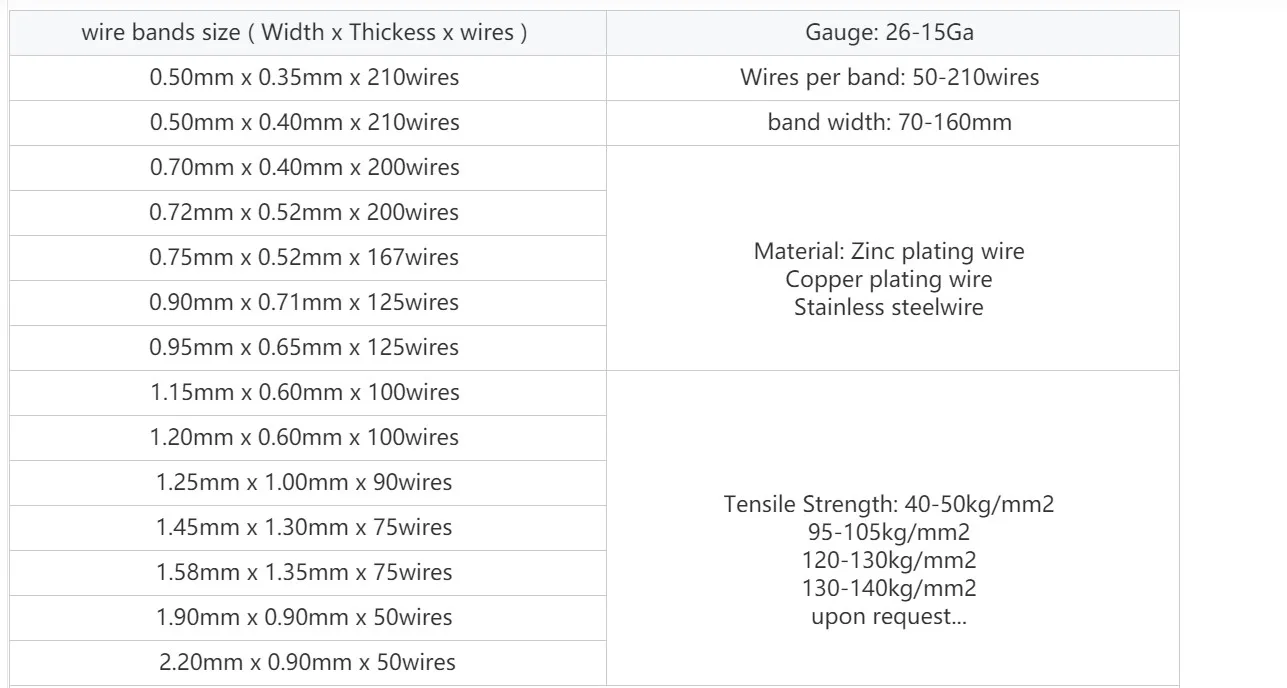Select the Tensile Strength specification cell
Image resolution: width=1287 pixels, height=688 pixels.
[889, 527]
